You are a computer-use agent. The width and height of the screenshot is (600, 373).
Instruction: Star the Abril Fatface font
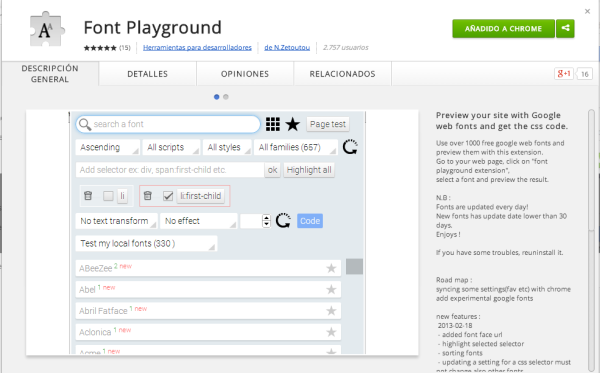(331, 311)
